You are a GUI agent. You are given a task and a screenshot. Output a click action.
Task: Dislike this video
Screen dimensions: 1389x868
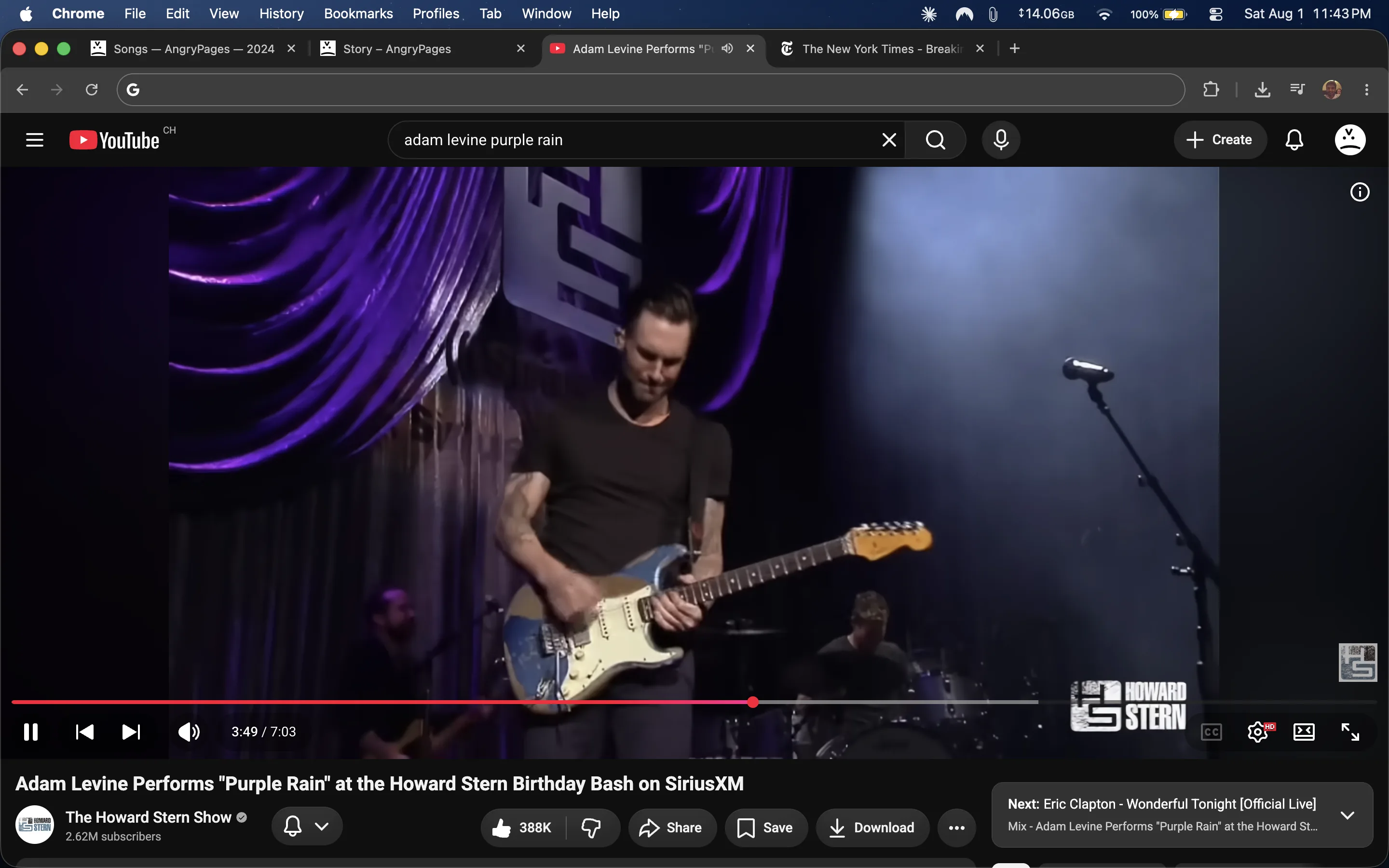click(x=591, y=827)
